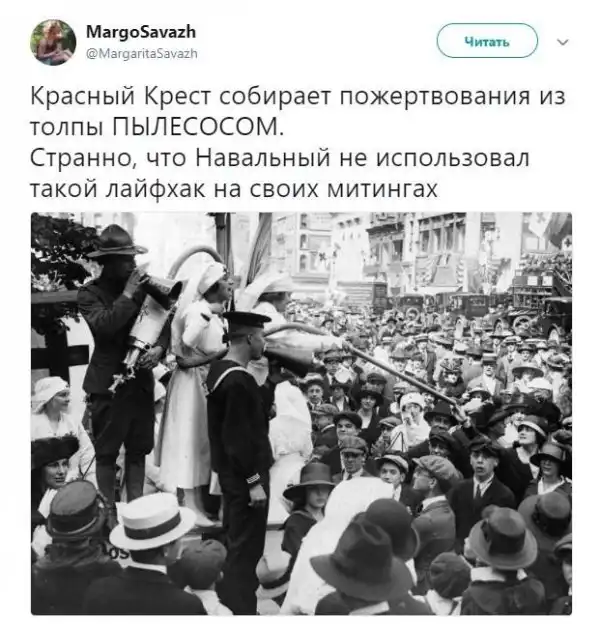Open the attached black-and-white crowd photo

(301, 413)
